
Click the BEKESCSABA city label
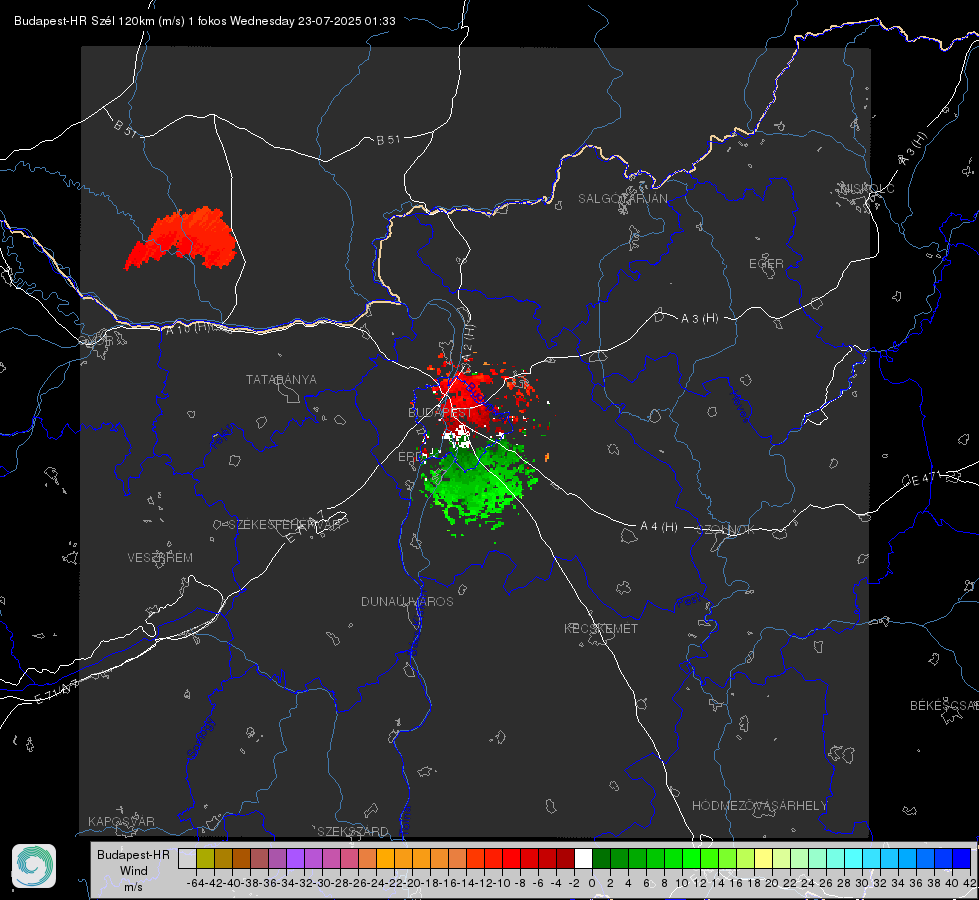[x=944, y=705]
